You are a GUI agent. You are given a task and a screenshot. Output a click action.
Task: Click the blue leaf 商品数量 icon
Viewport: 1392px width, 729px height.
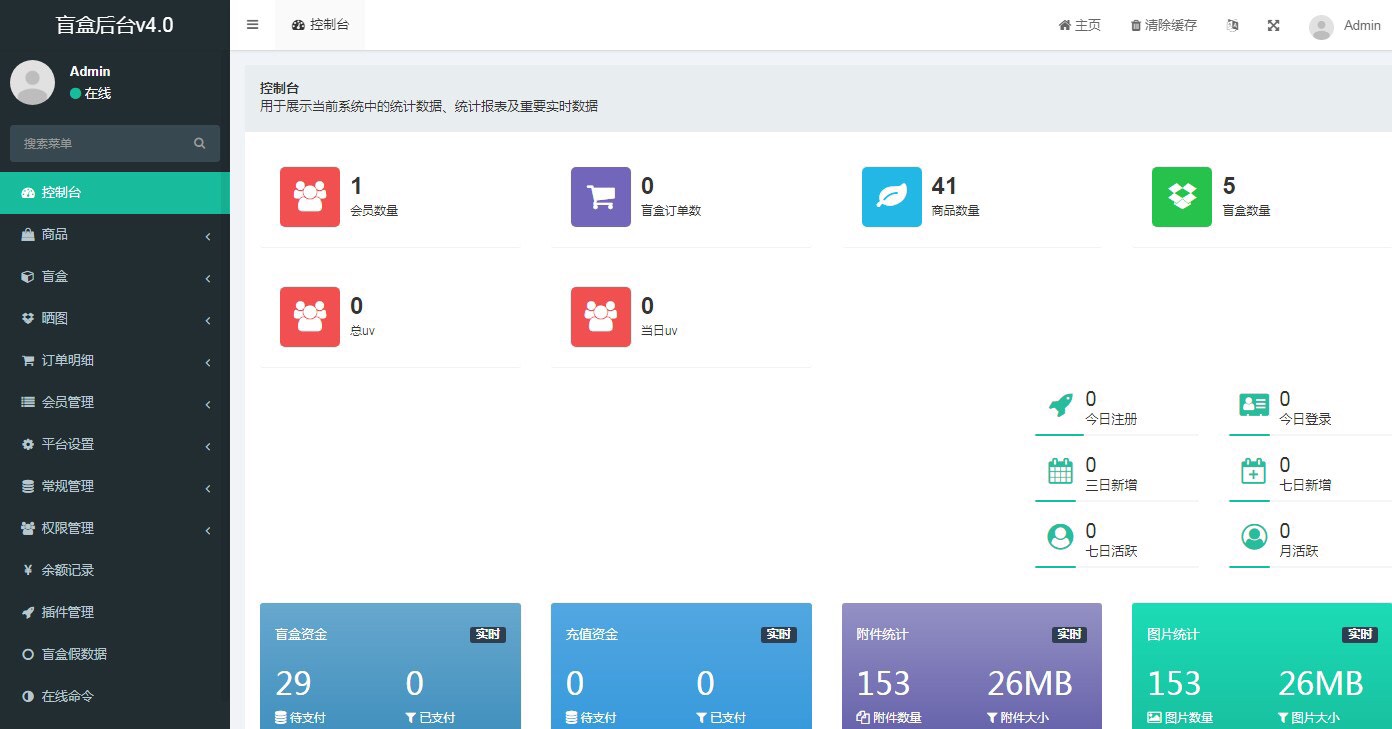tap(892, 197)
